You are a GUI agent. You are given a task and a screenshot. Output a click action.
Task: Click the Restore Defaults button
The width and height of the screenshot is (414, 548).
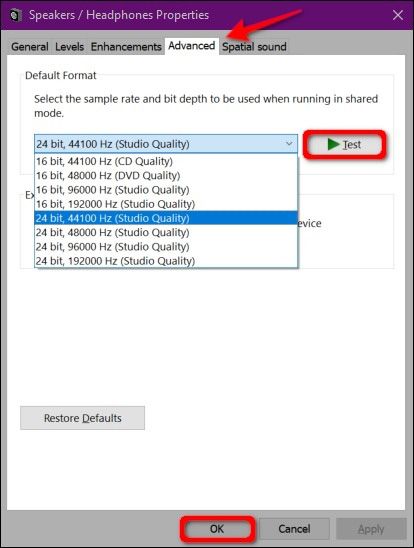click(82, 418)
